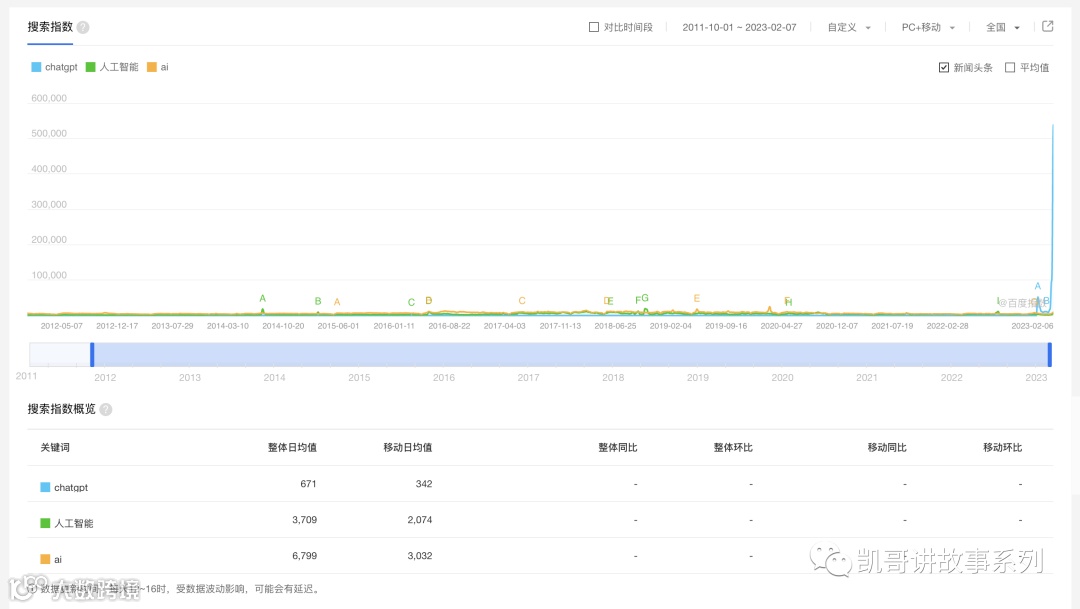Click blue chatgpt news marker A

(1038, 286)
